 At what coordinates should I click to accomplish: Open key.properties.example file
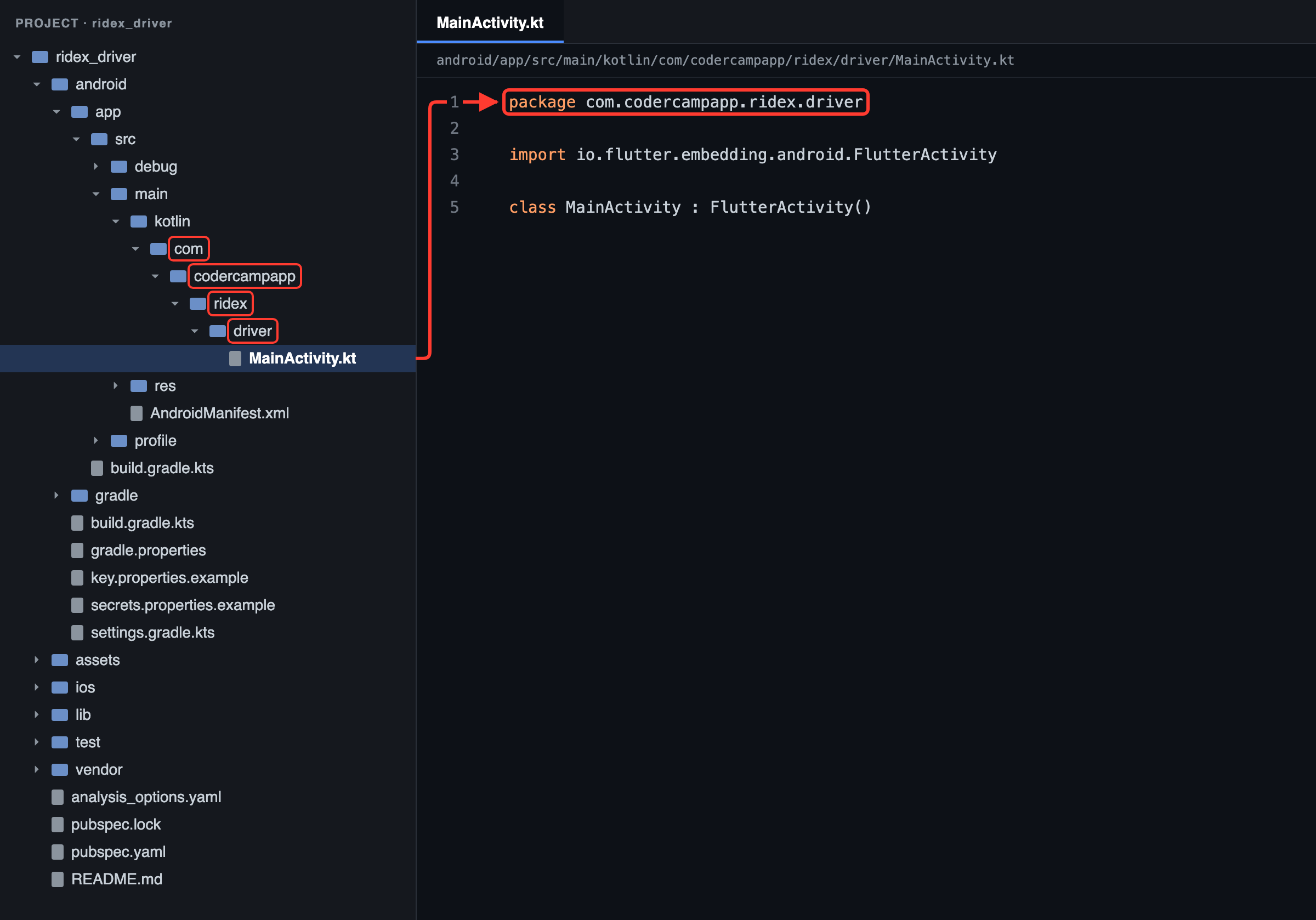[x=169, y=578]
